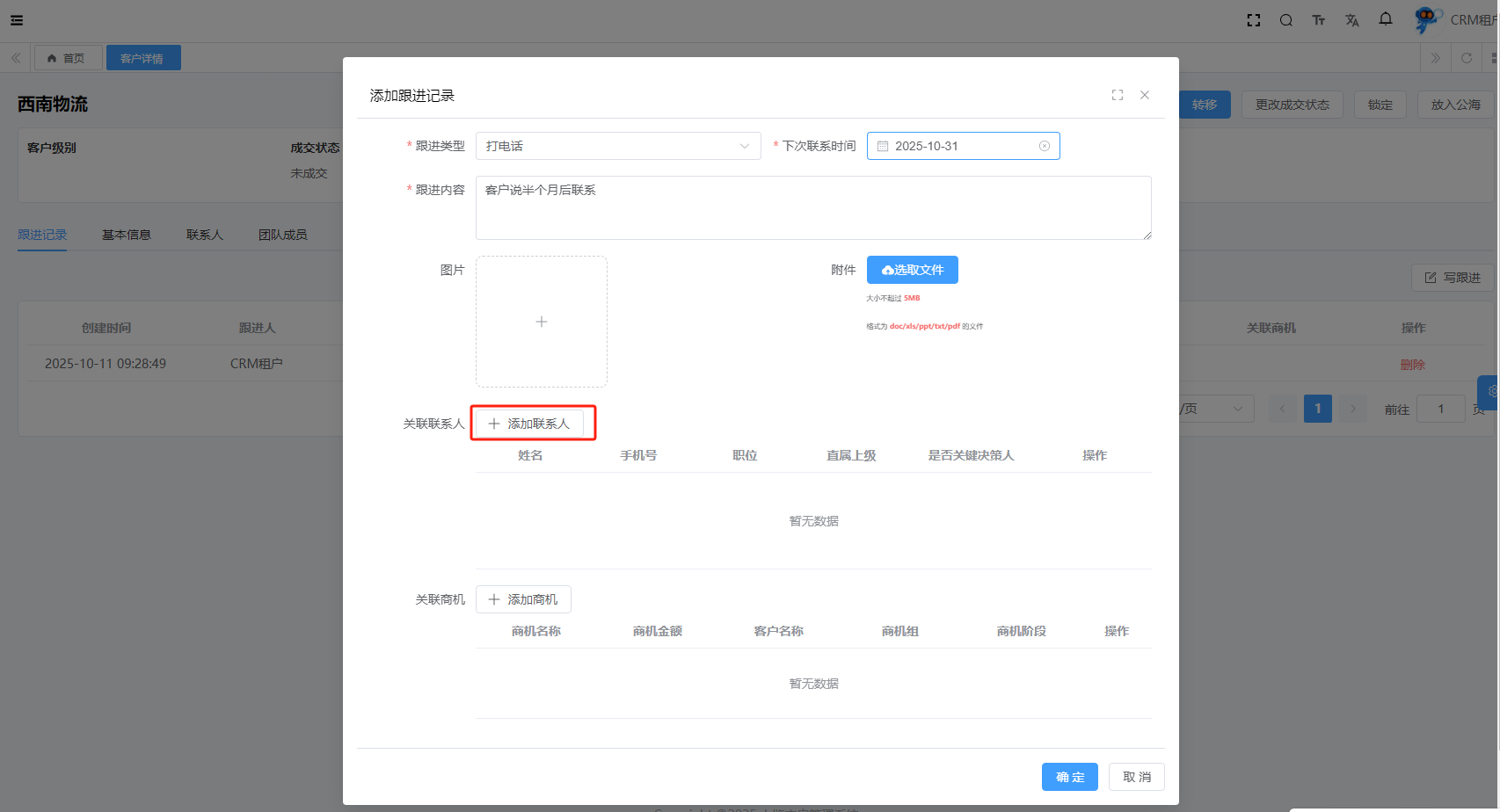The height and width of the screenshot is (812, 1500).
Task: Click the hamburger menu collapse icon
Action: [17, 20]
